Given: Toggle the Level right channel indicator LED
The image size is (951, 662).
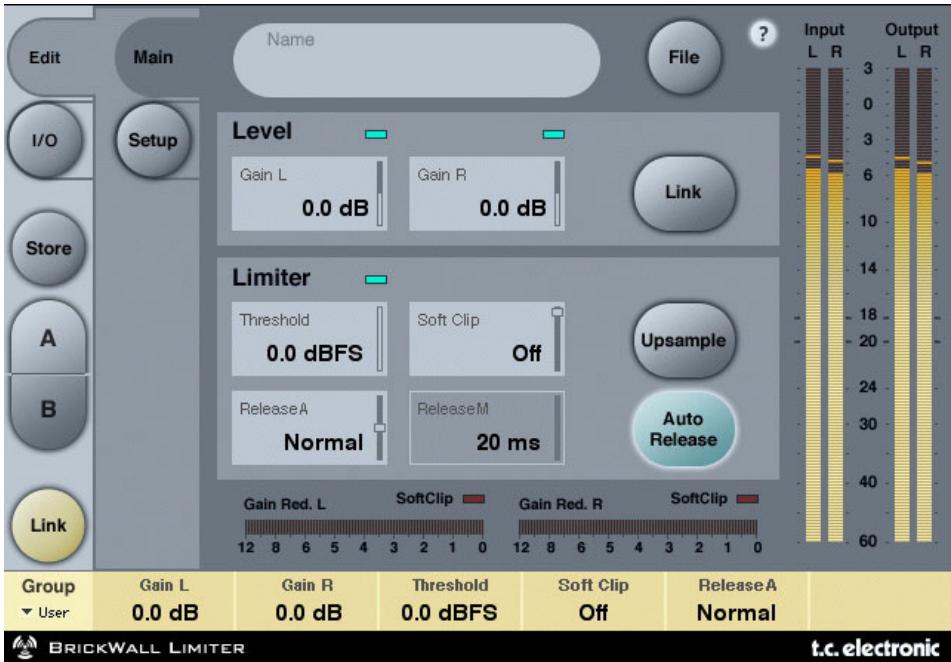Looking at the screenshot, I should [553, 134].
